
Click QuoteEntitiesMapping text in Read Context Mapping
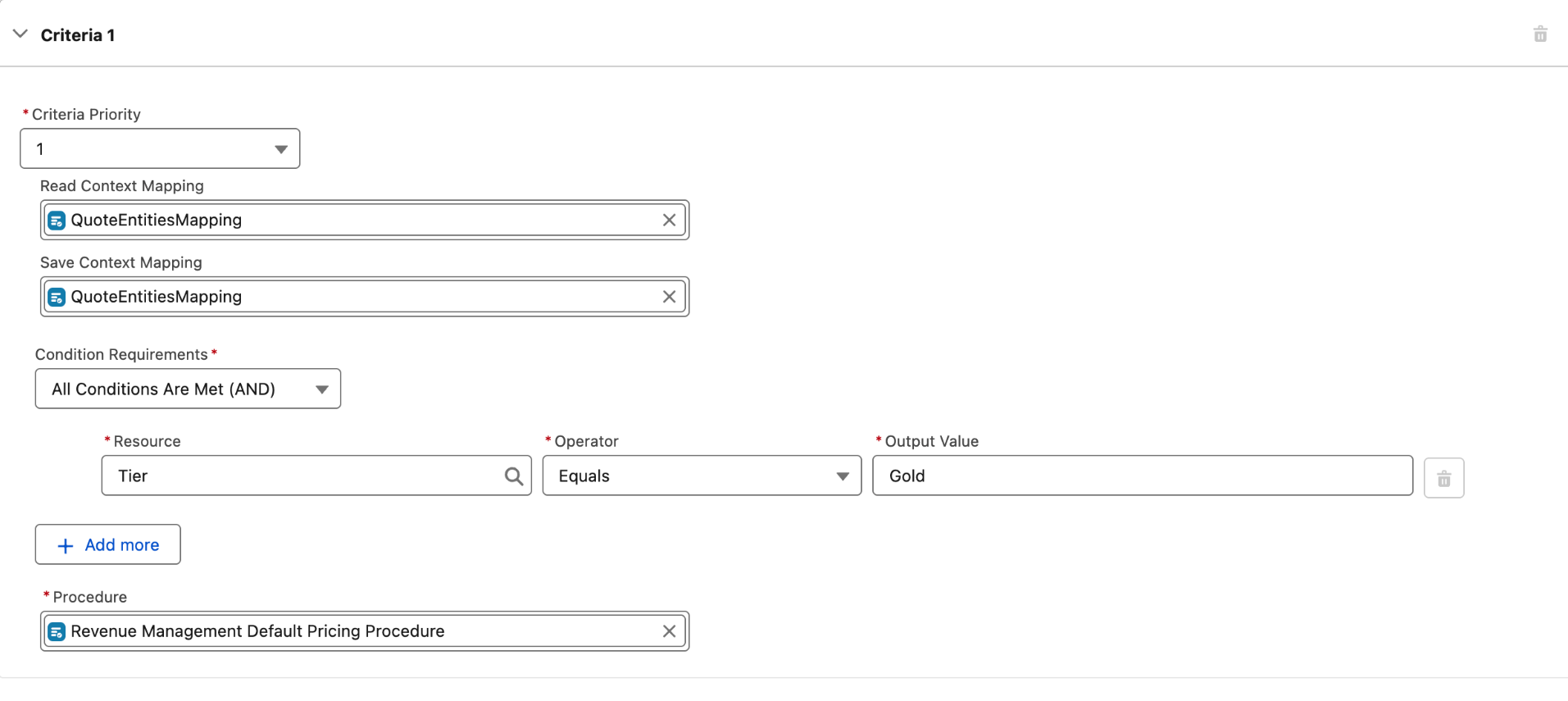157,221
